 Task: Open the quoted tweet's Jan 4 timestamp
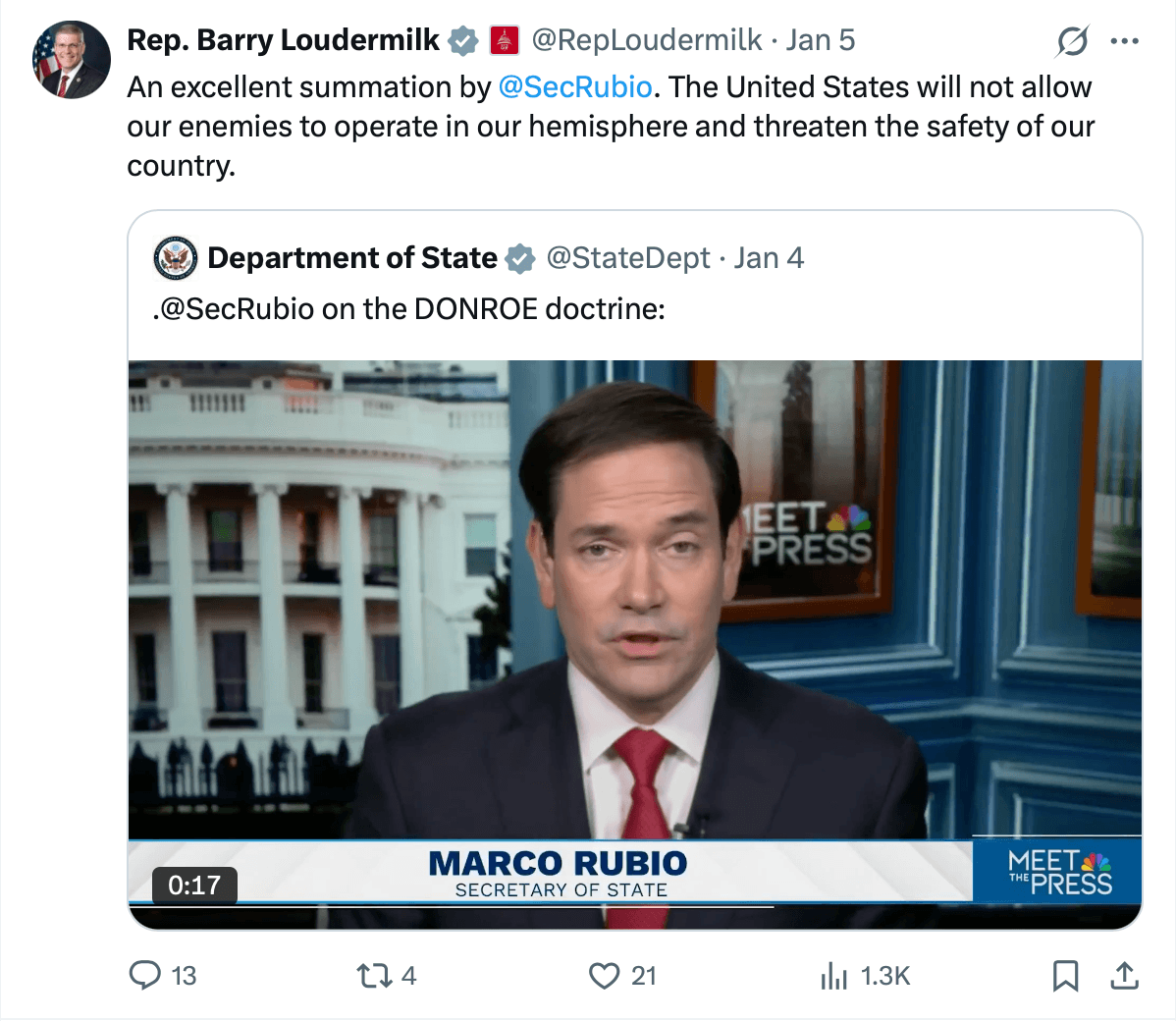coord(769,258)
